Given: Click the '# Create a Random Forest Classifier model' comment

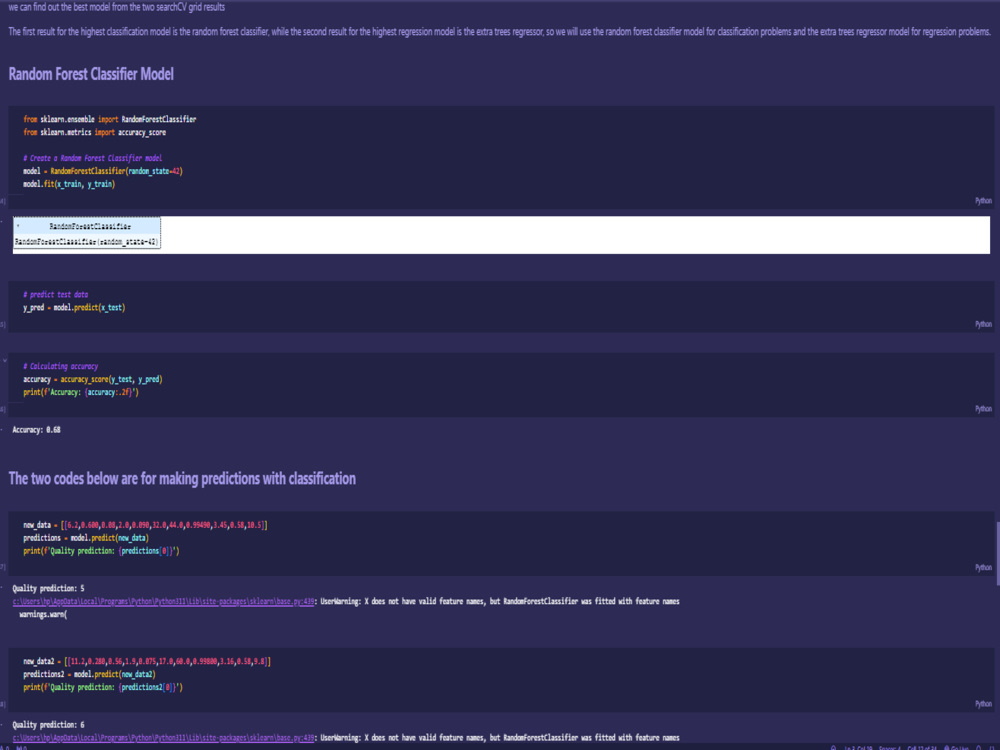Looking at the screenshot, I should click(x=92, y=158).
